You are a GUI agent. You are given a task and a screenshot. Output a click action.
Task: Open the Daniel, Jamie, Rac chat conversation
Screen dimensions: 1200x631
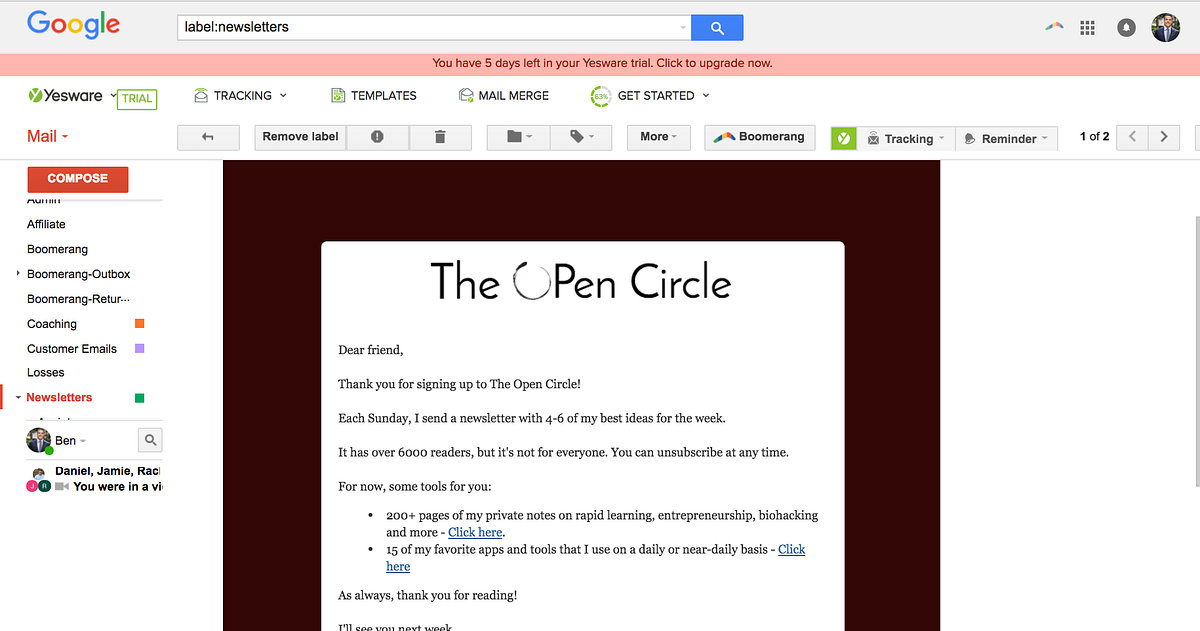94,479
